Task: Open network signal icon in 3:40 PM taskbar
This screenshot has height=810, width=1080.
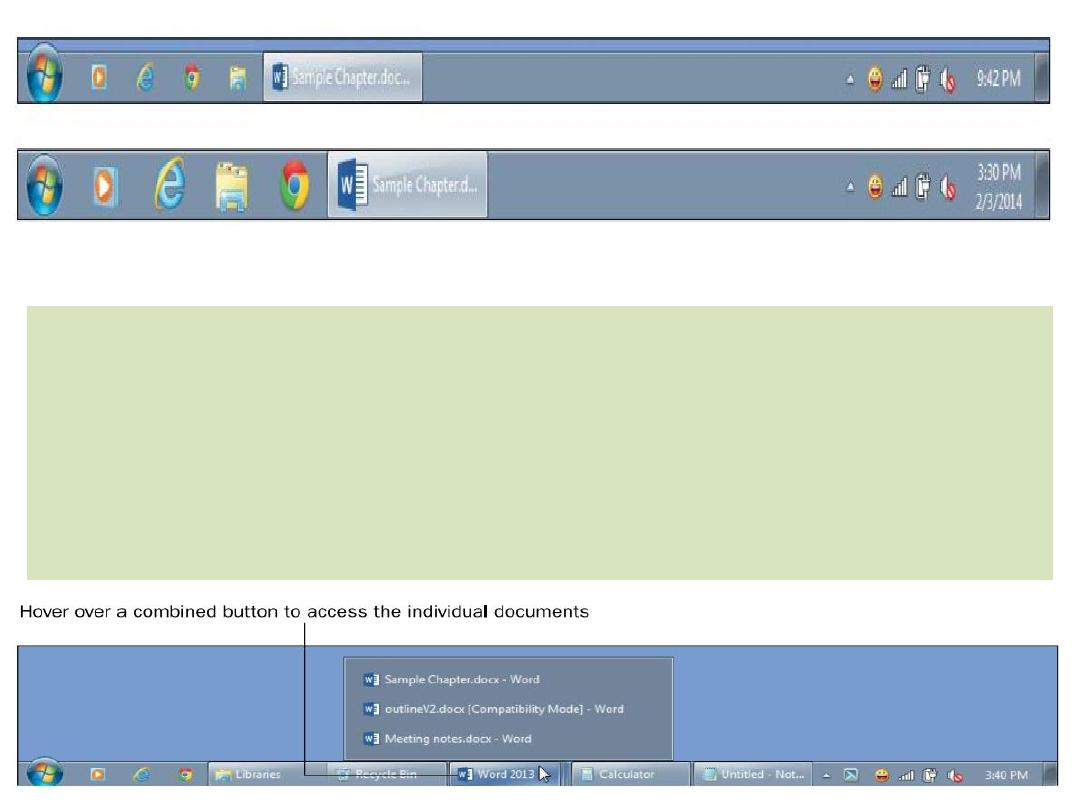Action: click(906, 776)
